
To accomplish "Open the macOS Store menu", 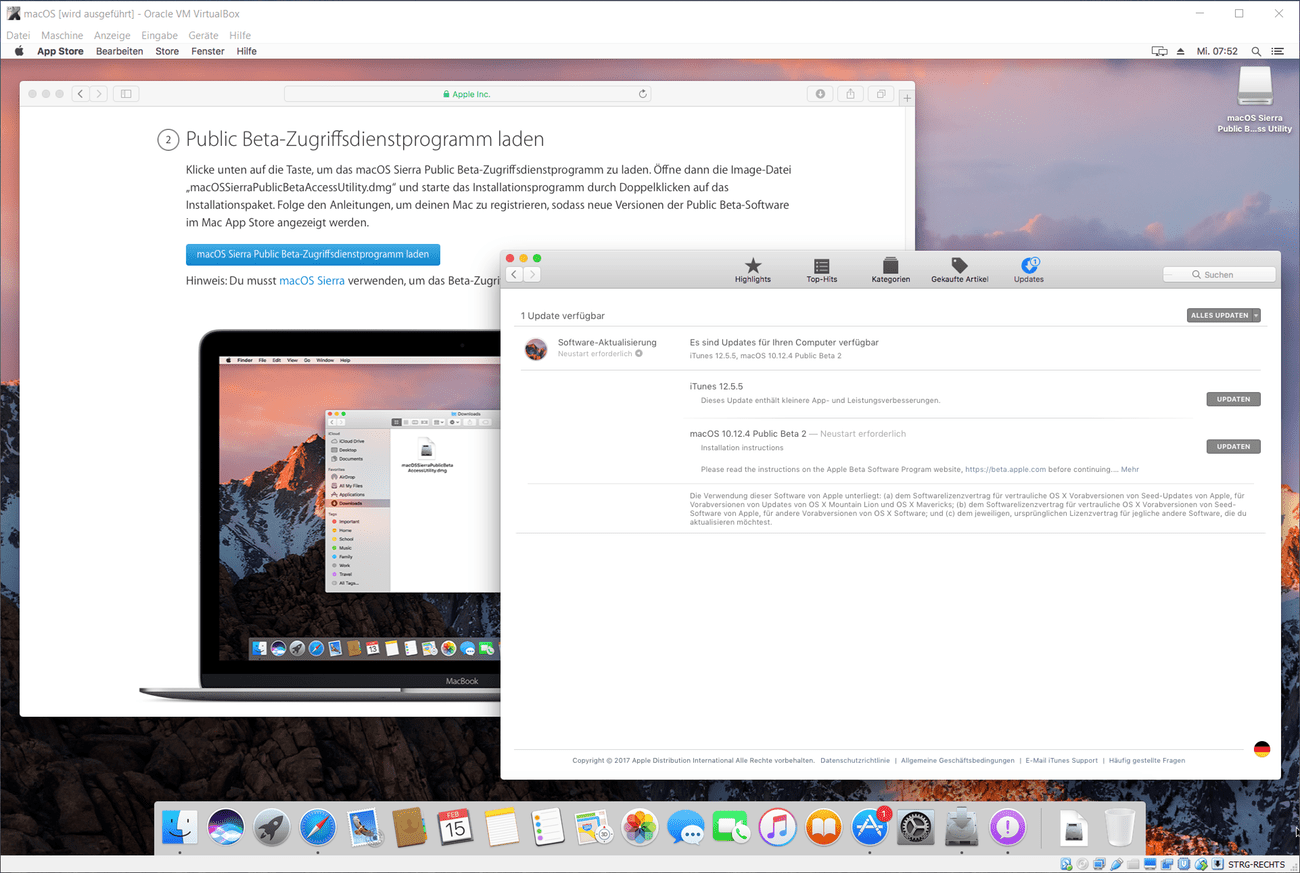I will coord(167,51).
